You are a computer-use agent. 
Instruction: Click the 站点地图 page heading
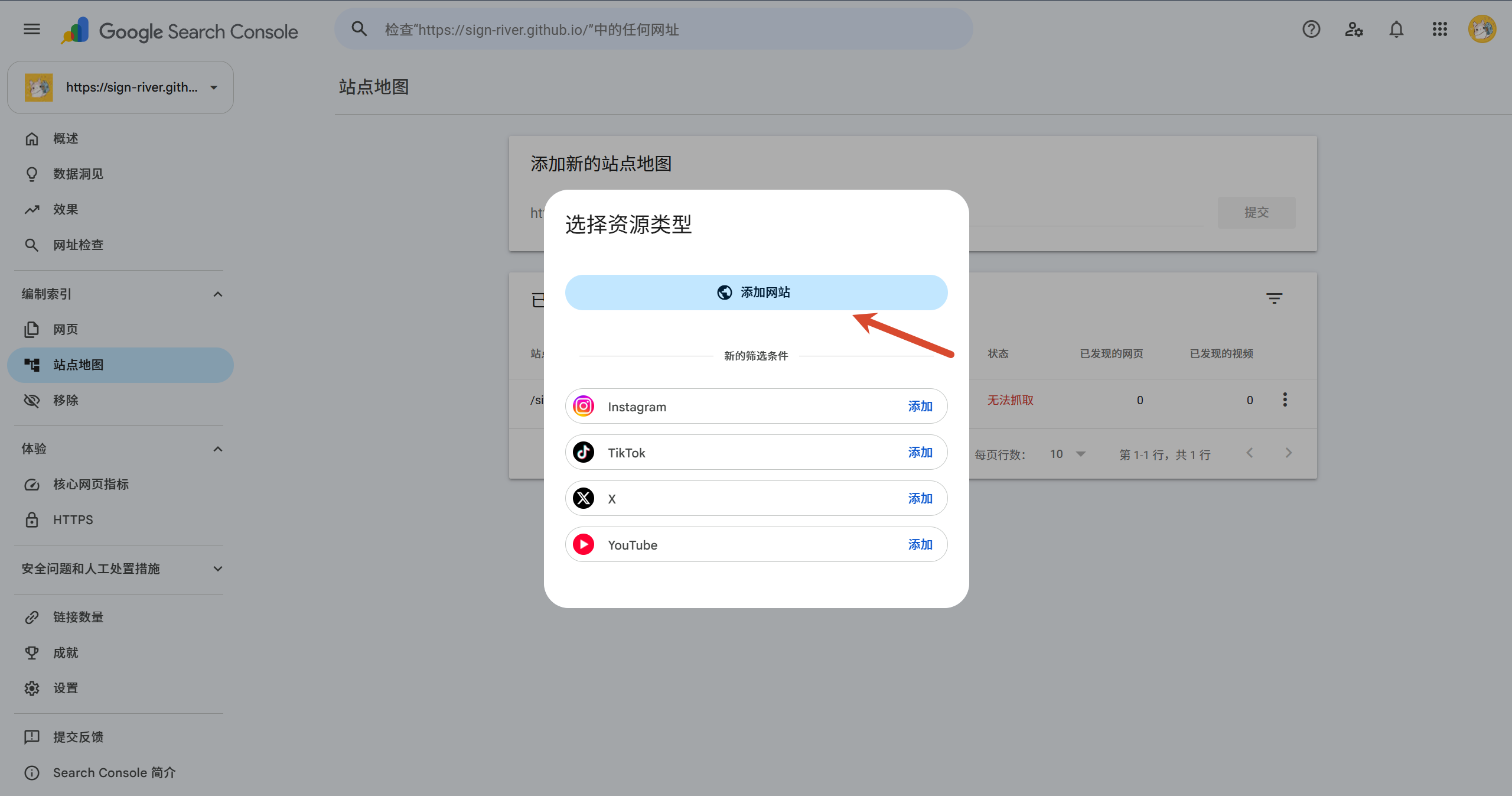pyautogui.click(x=374, y=87)
